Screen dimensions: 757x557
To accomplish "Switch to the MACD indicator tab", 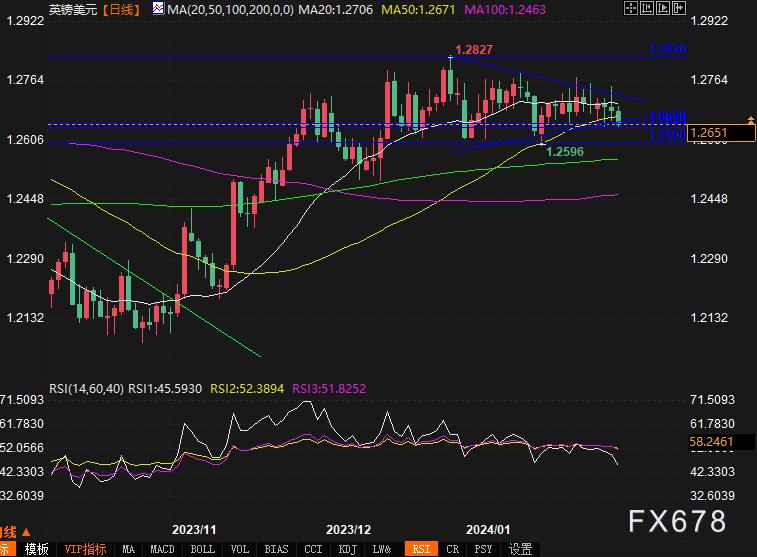I will (160, 549).
